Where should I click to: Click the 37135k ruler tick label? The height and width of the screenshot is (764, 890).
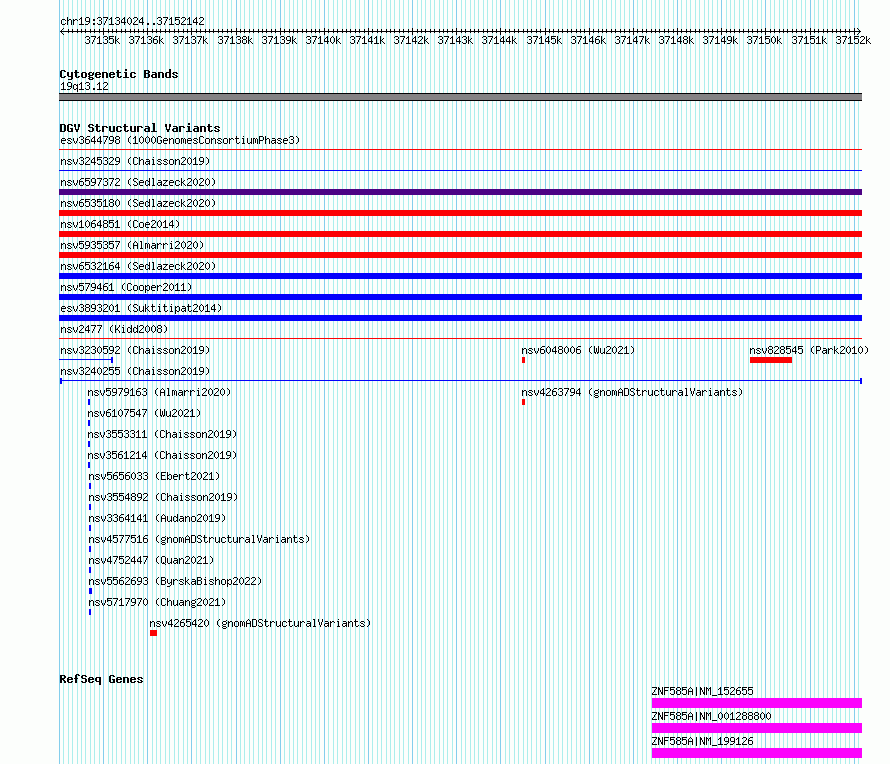tap(102, 40)
